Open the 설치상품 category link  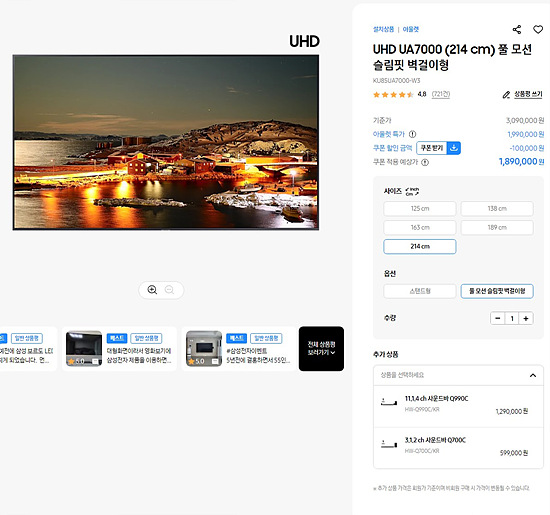pyautogui.click(x=383, y=29)
